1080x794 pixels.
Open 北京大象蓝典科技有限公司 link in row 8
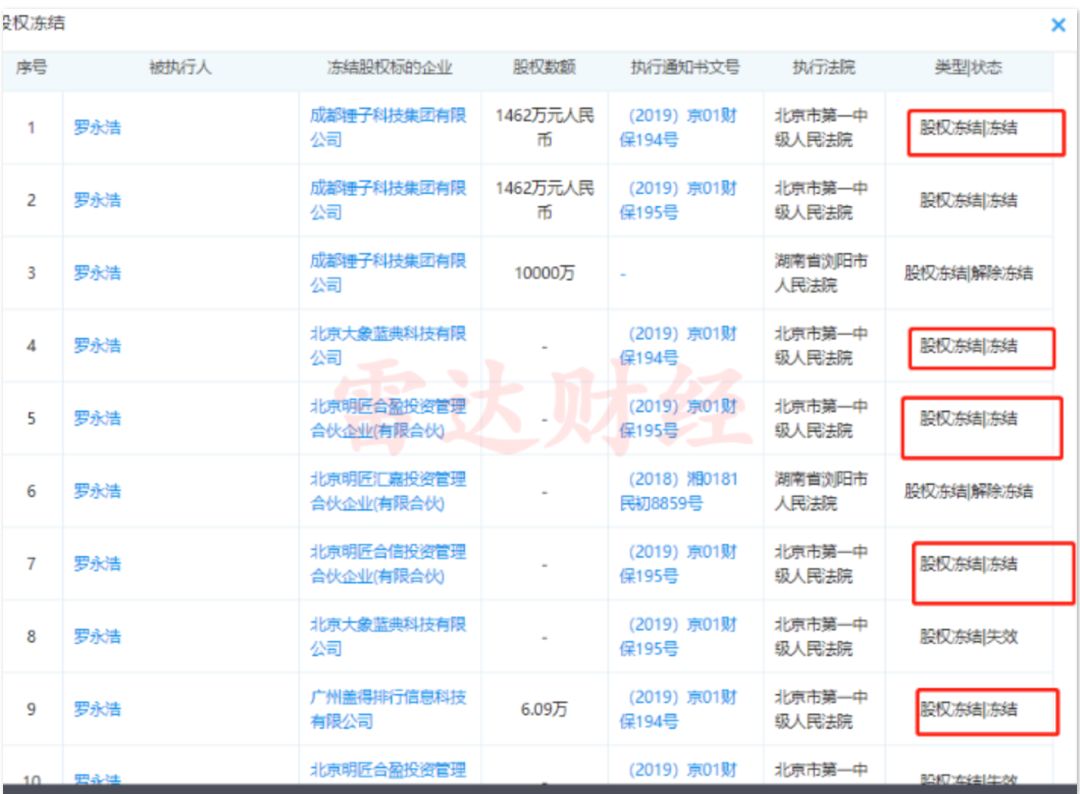(388, 636)
